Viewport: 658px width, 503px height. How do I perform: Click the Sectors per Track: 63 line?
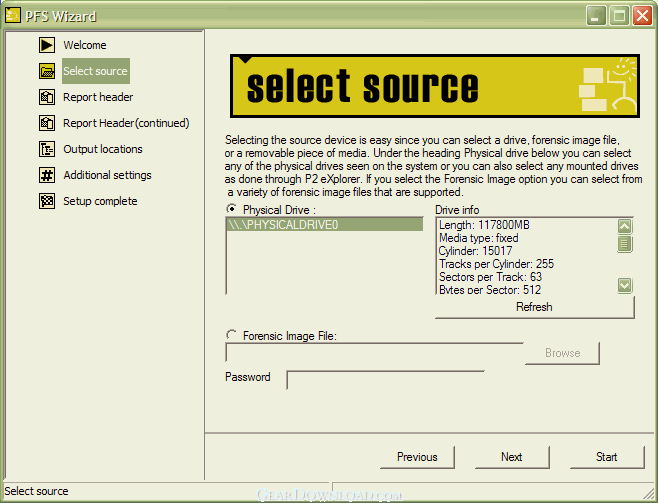pos(491,277)
